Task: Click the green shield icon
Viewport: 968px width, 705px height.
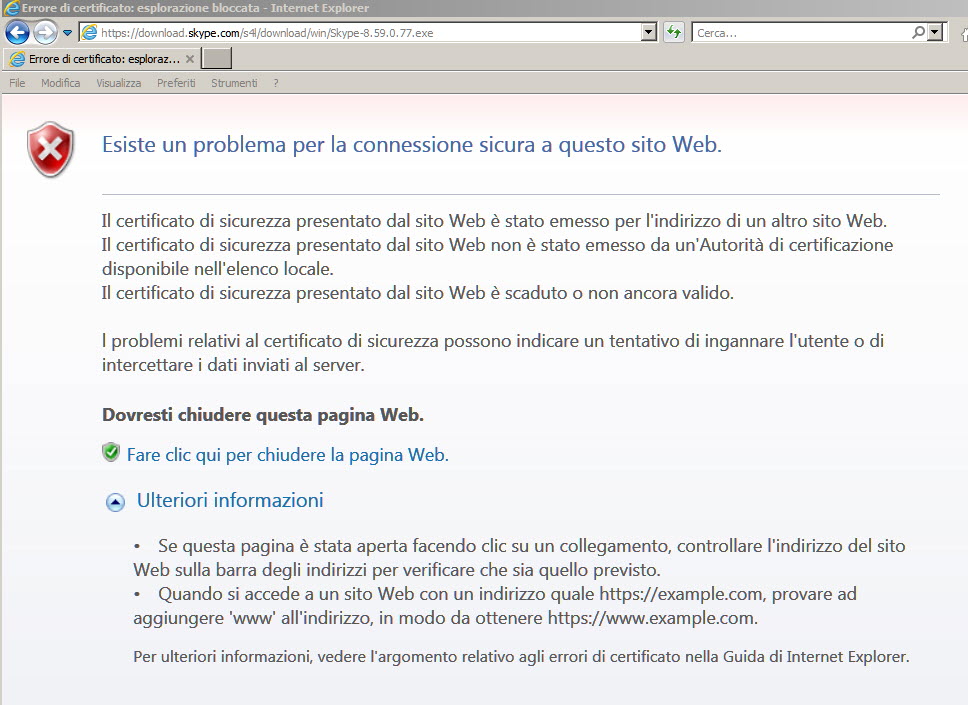Action: pyautogui.click(x=111, y=453)
